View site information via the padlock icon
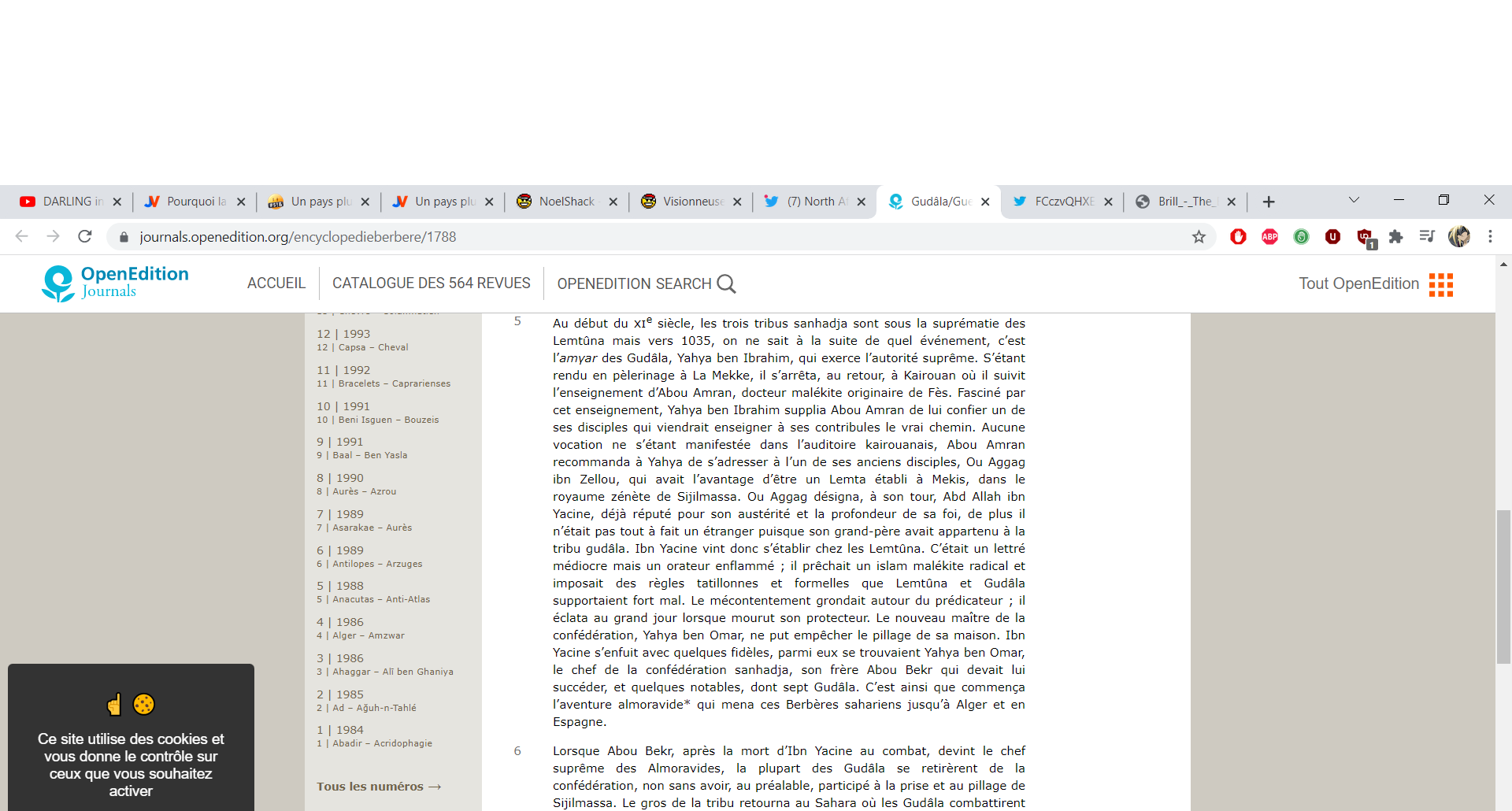The image size is (1512, 811). (x=124, y=237)
